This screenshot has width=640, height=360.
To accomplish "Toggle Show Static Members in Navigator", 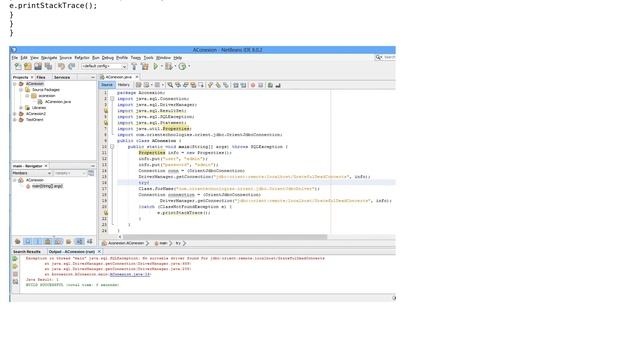I will pos(38,242).
